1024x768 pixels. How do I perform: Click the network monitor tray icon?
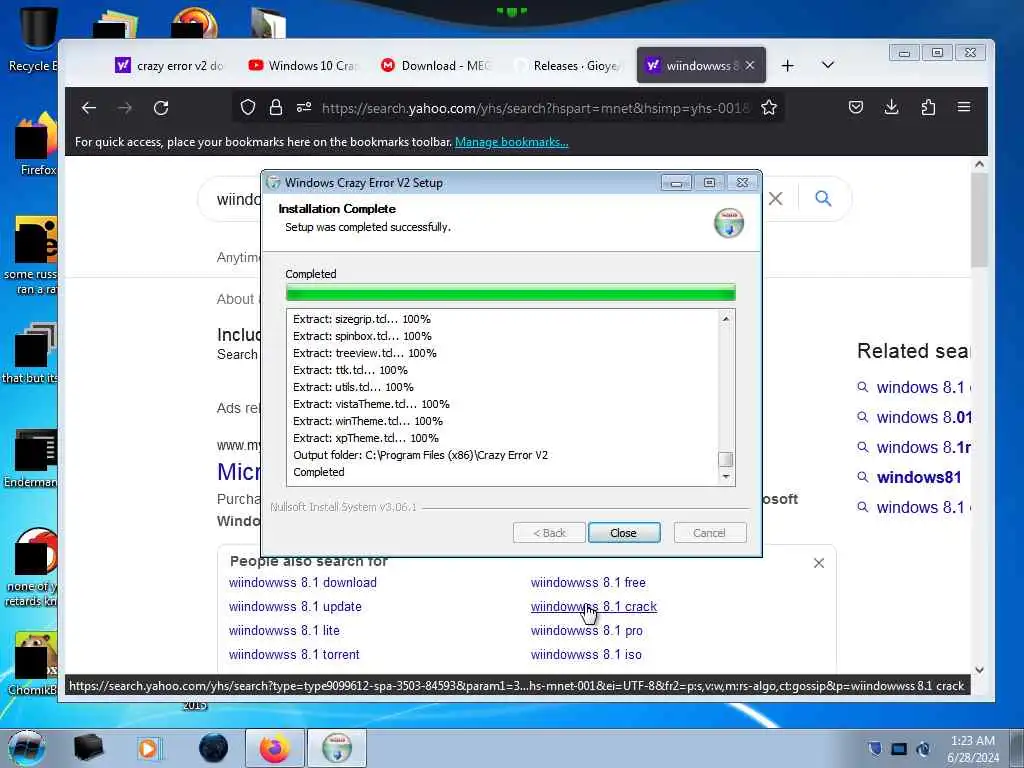click(899, 749)
